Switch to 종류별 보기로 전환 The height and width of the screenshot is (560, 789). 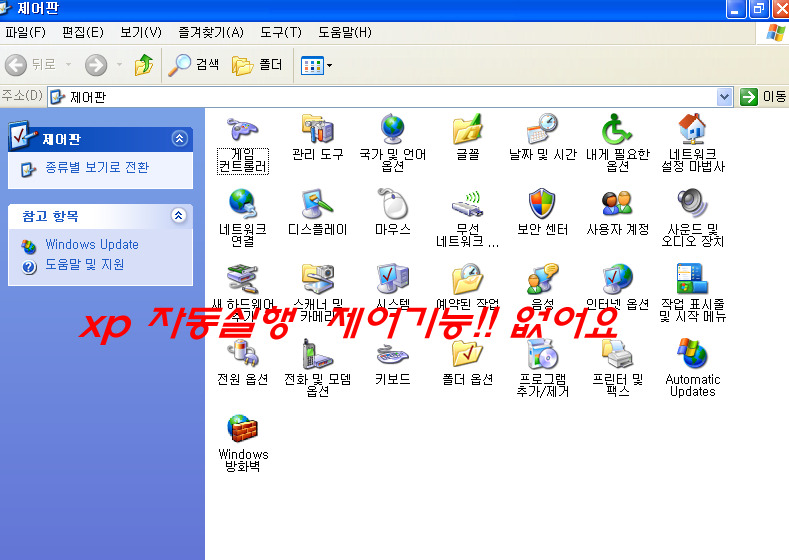click(97, 168)
